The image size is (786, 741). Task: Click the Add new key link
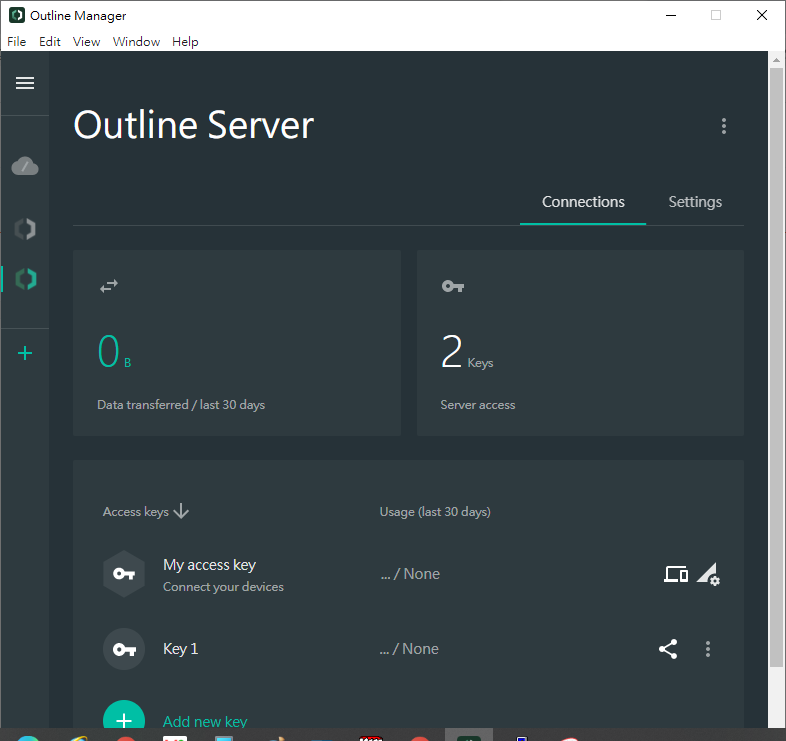205,721
